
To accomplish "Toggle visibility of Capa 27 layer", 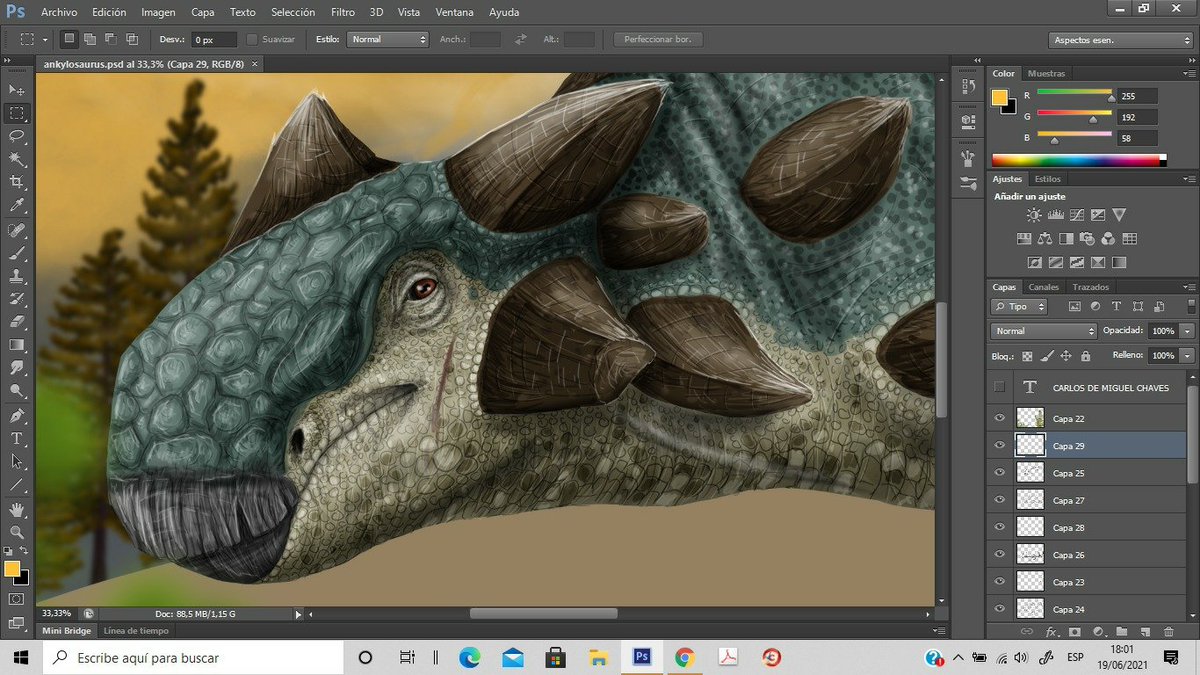I will pyautogui.click(x=999, y=500).
